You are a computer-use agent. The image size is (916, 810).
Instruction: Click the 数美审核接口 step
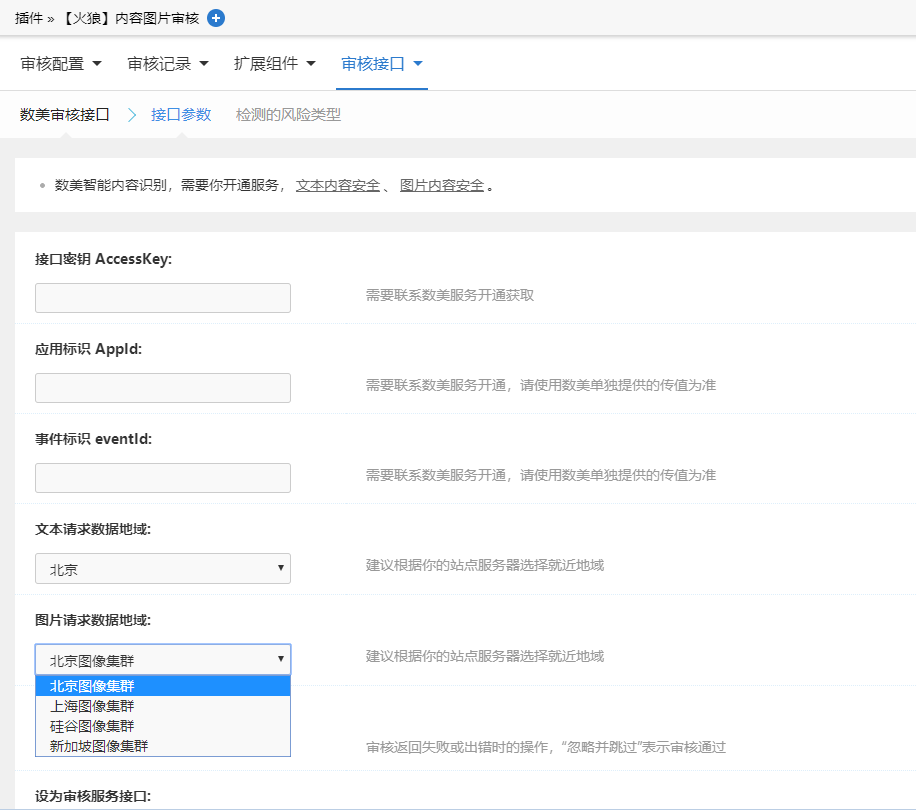coord(63,115)
